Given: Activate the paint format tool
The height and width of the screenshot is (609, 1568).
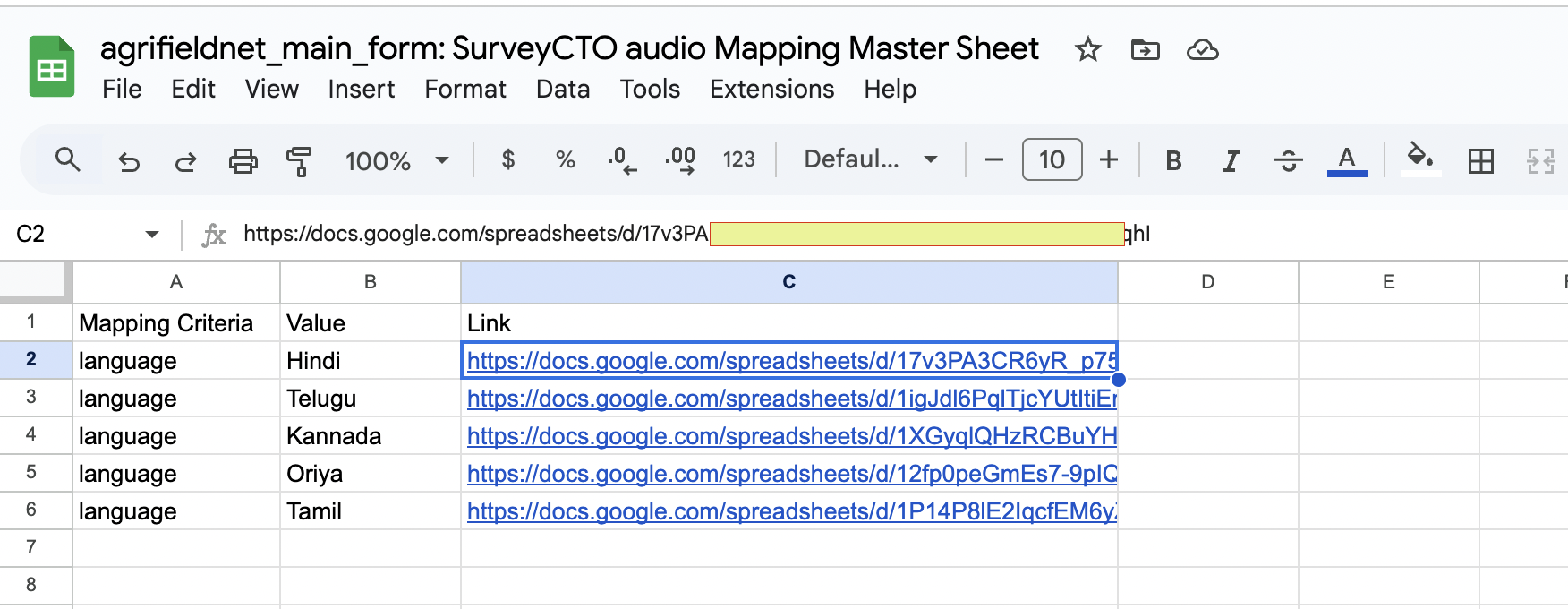Looking at the screenshot, I should (x=299, y=161).
